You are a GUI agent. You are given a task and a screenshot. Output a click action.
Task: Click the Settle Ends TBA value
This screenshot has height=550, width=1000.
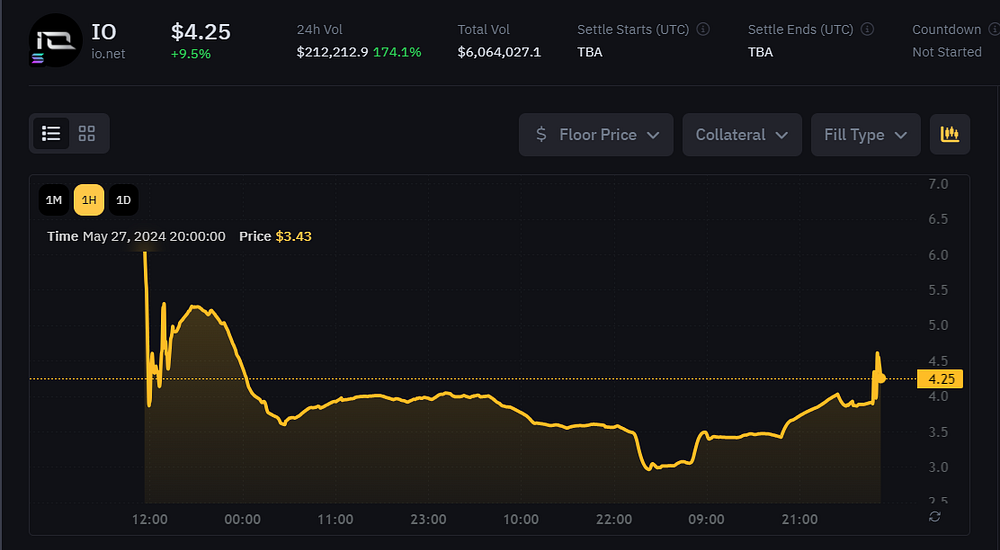click(x=760, y=52)
